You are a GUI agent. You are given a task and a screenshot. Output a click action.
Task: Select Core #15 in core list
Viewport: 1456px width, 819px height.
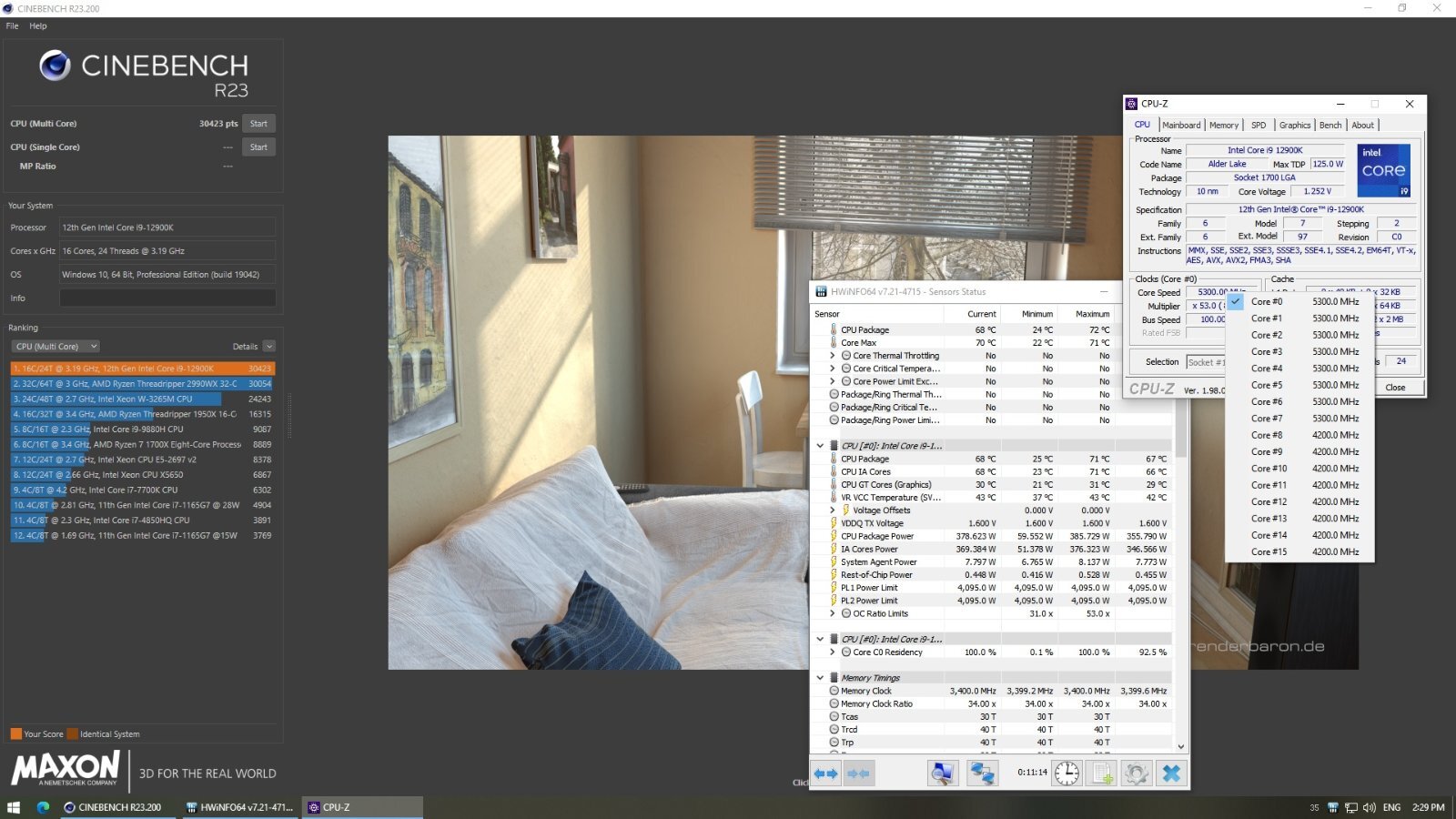tap(1299, 551)
